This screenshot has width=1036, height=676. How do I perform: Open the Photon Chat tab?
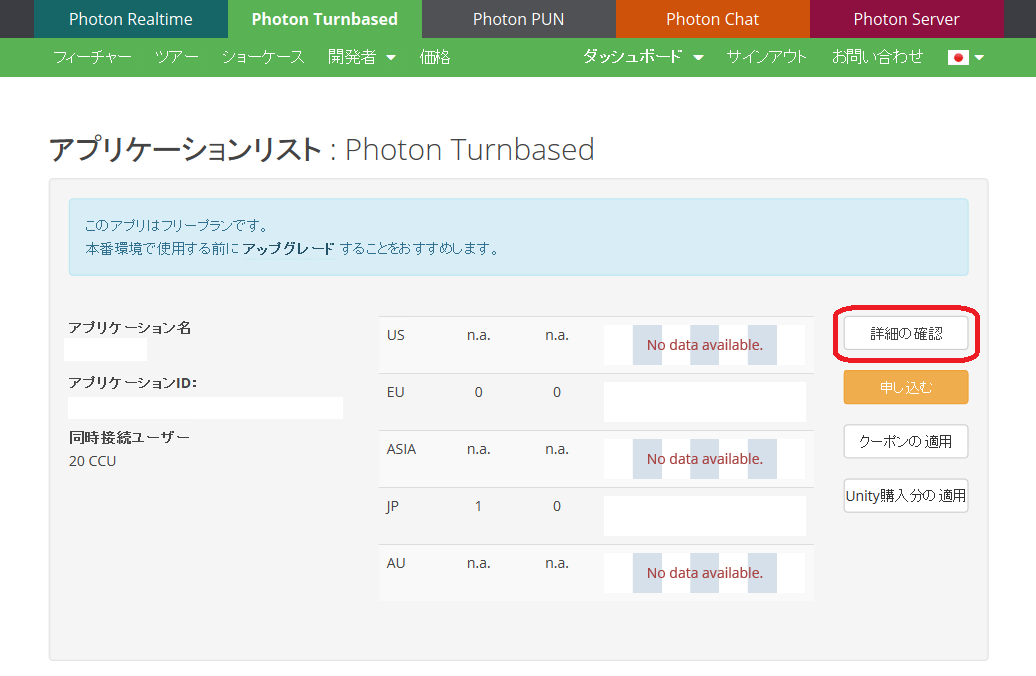(x=712, y=19)
